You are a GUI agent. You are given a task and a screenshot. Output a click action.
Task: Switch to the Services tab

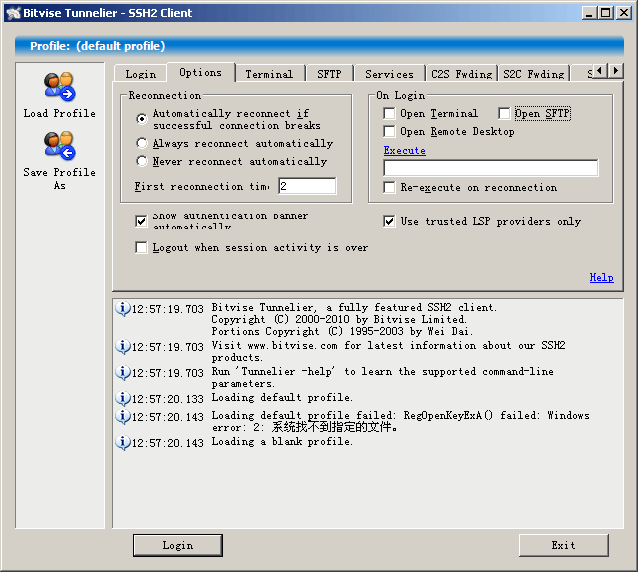[x=389, y=74]
